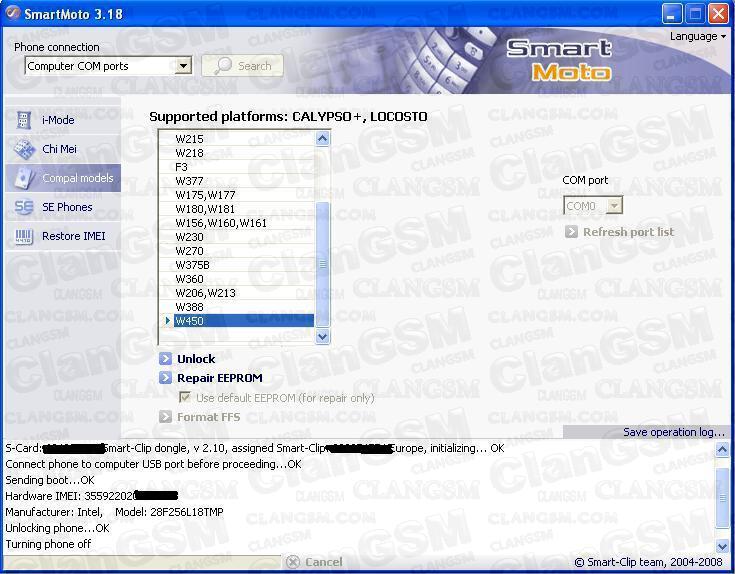Switch to i-Mode tab

pyautogui.click(x=63, y=120)
